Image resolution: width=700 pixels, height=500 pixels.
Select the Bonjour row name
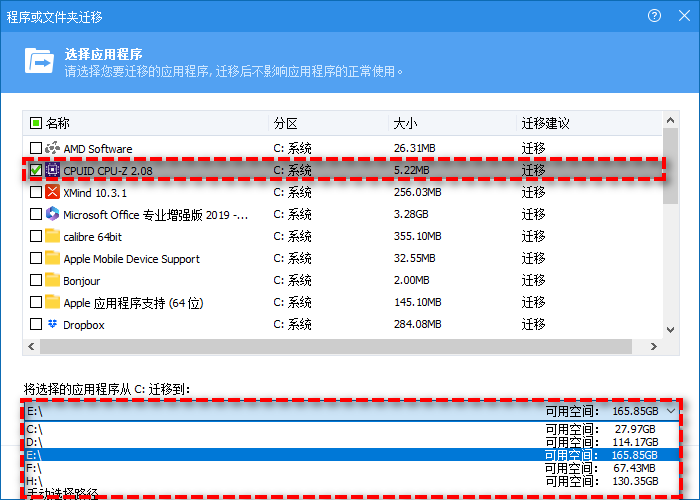pyautogui.click(x=82, y=281)
